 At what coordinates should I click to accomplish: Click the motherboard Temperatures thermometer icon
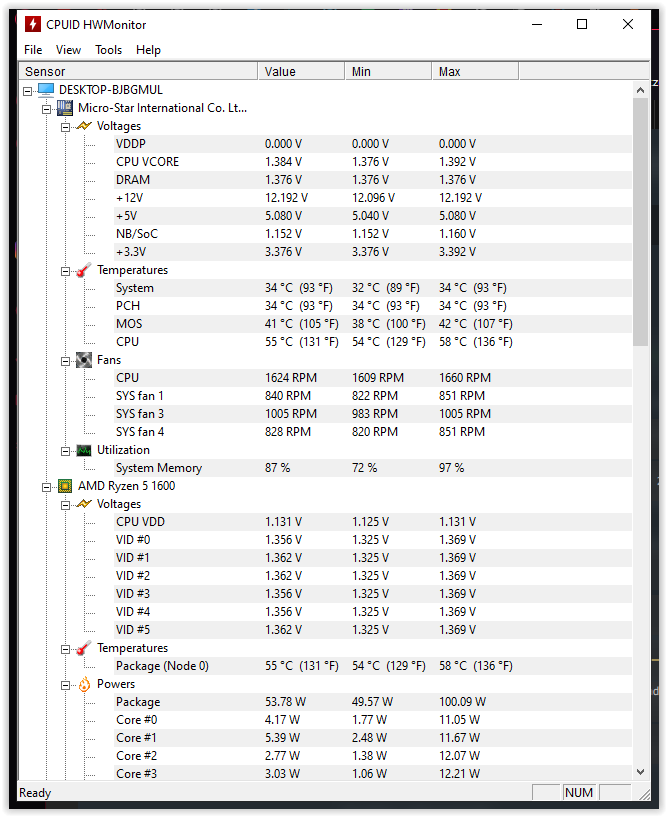tap(84, 270)
